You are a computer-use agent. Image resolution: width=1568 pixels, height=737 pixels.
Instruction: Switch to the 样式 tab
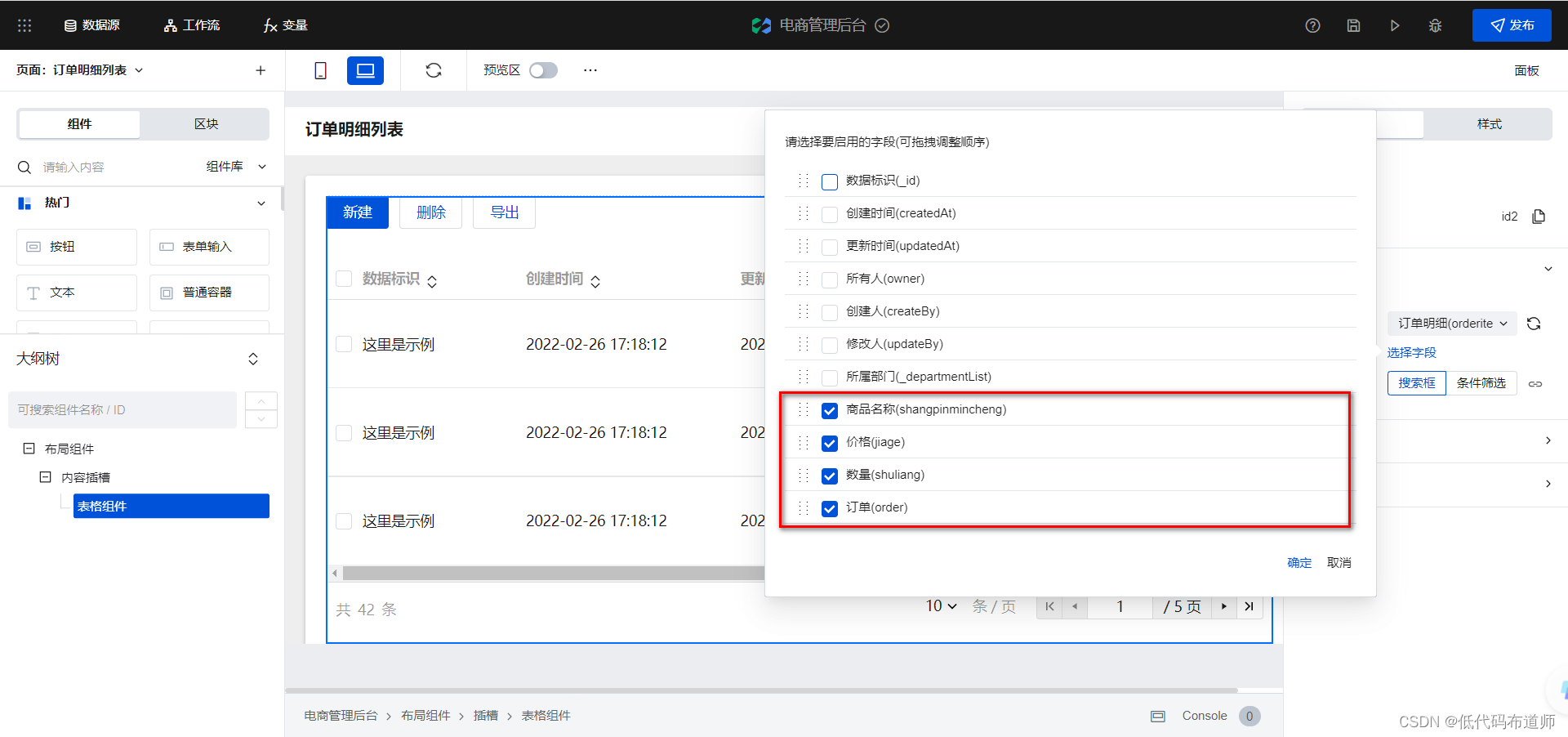[1489, 124]
